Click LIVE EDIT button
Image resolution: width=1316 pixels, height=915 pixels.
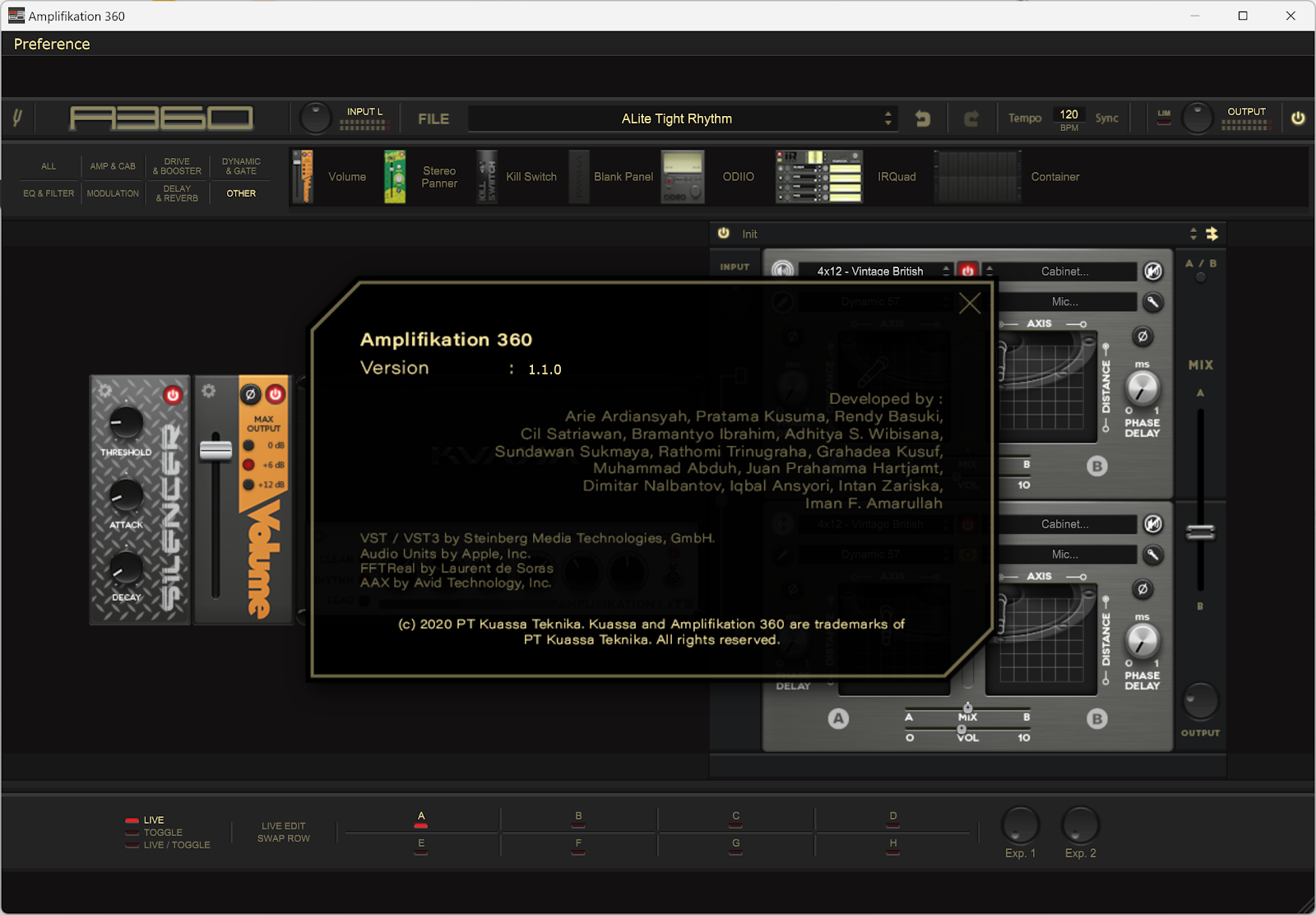point(284,826)
